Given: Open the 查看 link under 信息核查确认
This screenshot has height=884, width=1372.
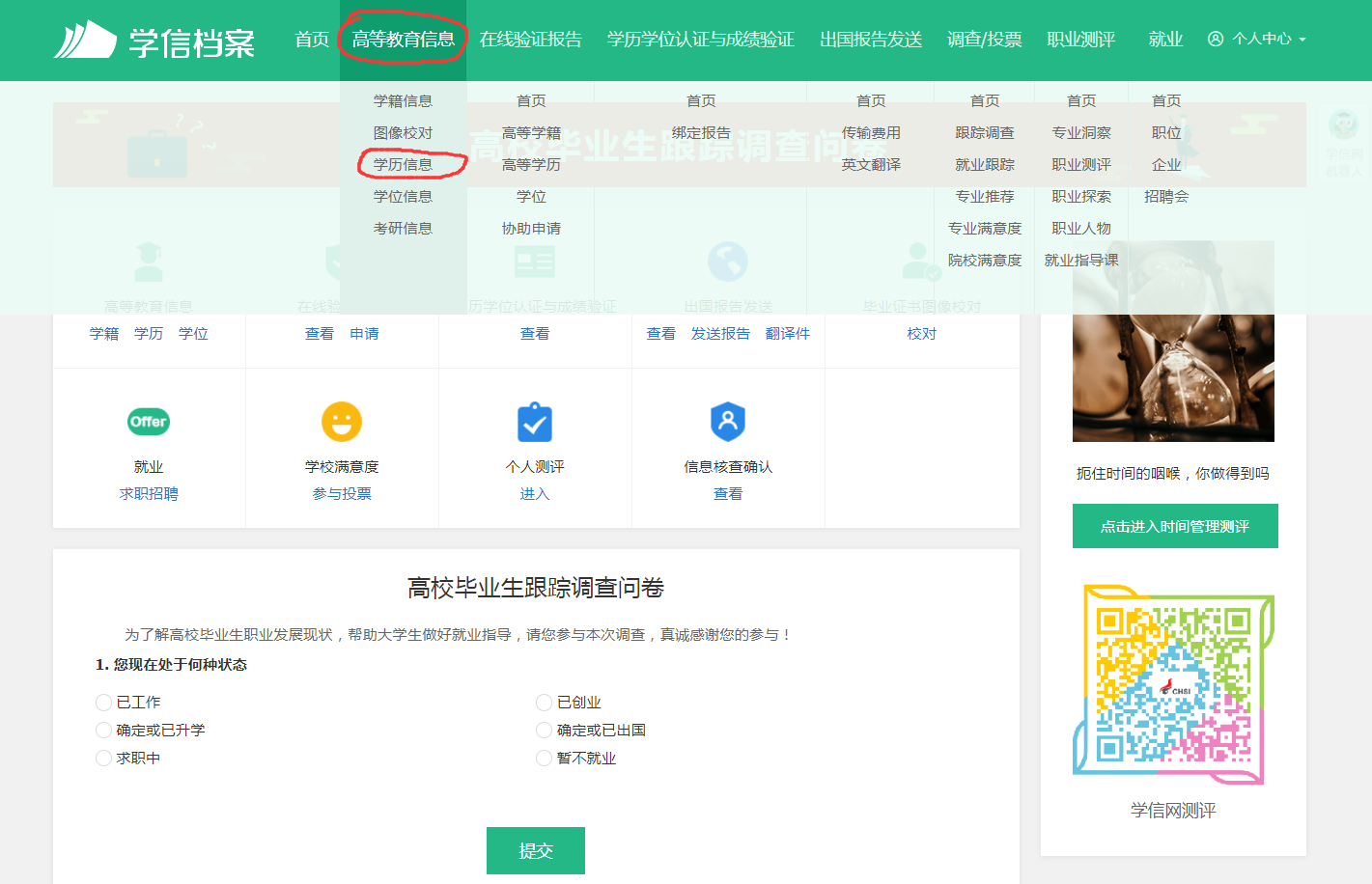Looking at the screenshot, I should 728,493.
